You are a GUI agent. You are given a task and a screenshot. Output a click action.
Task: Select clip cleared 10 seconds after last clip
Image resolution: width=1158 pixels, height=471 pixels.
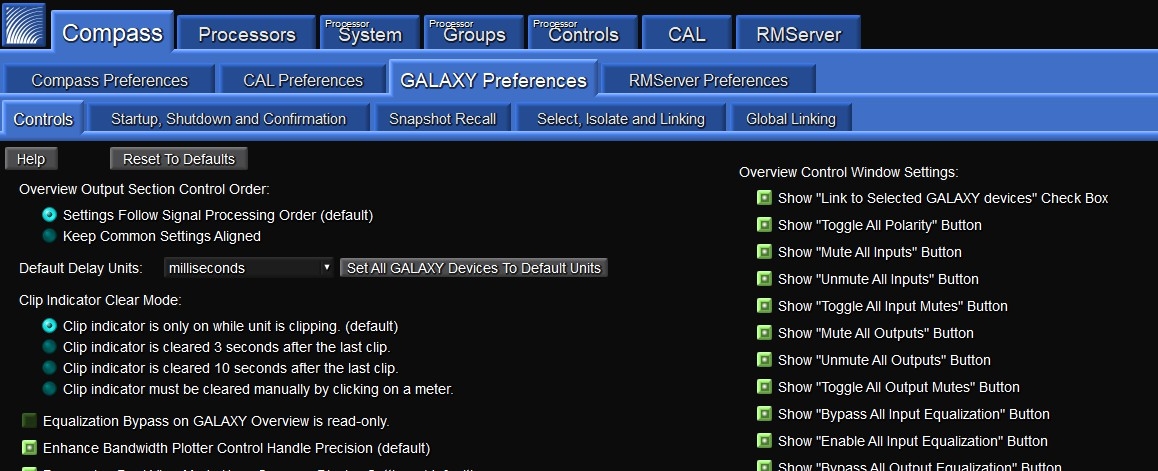pos(49,368)
